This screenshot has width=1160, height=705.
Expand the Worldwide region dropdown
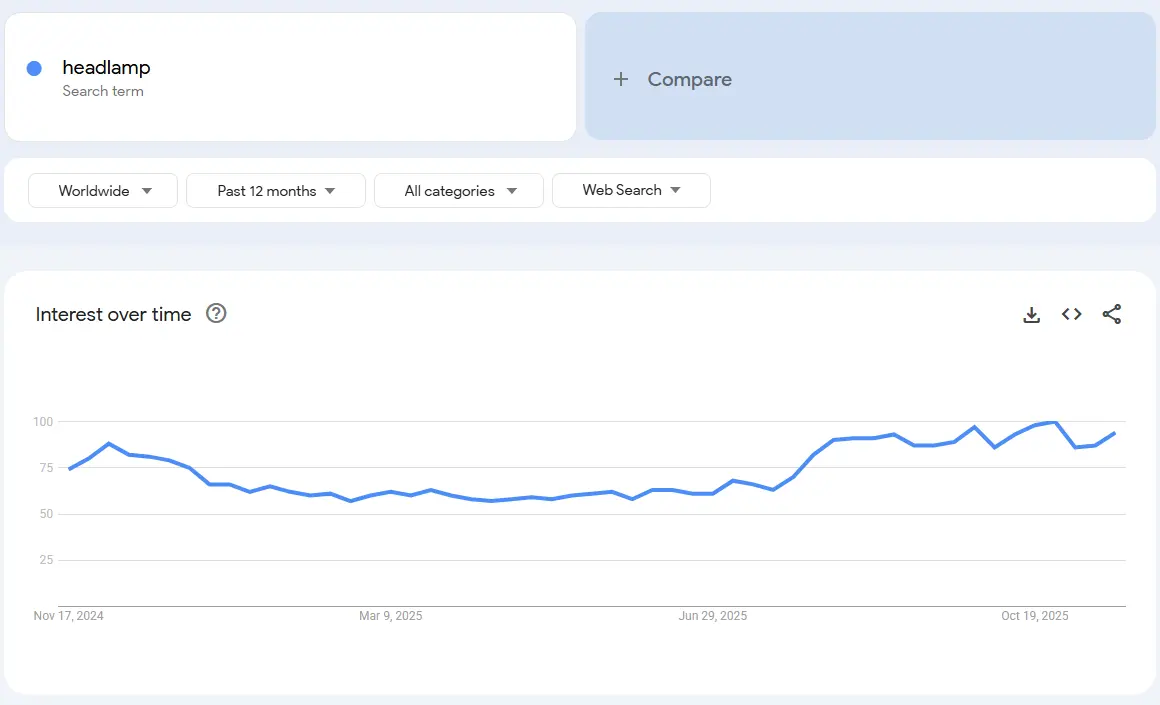[x=103, y=191]
